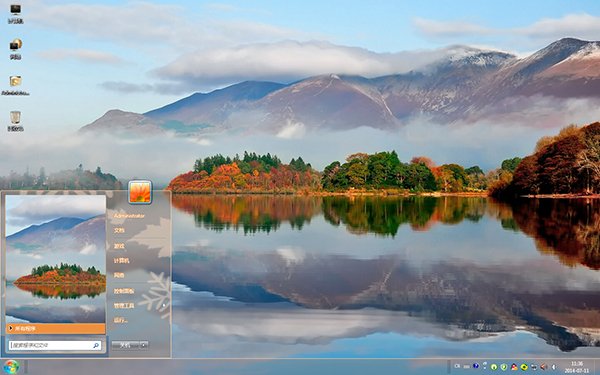Click the yellow-green round tray icon
Image resolution: width=600 pixels, height=375 pixels.
[x=524, y=367]
